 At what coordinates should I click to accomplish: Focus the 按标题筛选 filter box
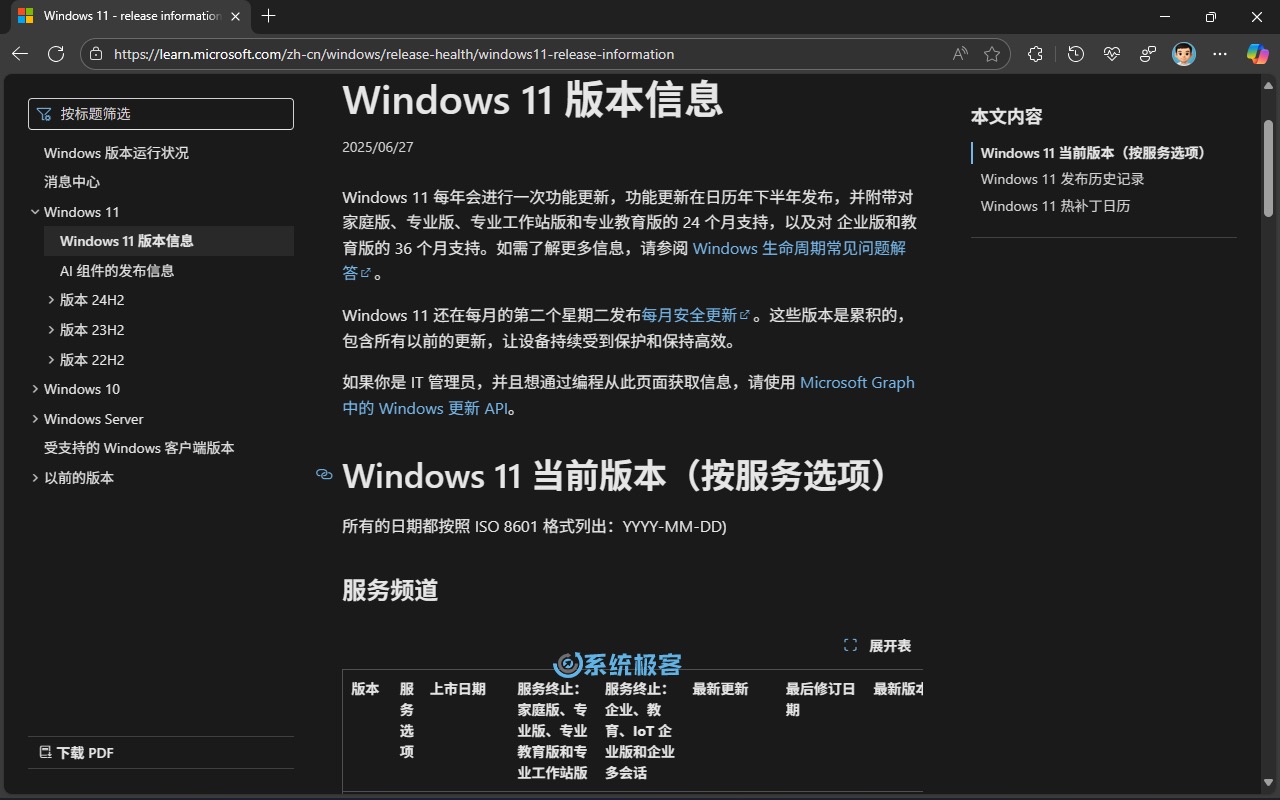click(x=161, y=114)
